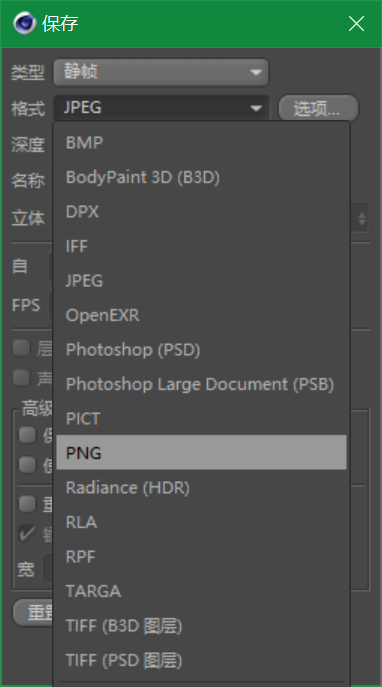Choose Radiance (HDR) format
Image resolution: width=382 pixels, height=687 pixels.
pyautogui.click(x=201, y=487)
